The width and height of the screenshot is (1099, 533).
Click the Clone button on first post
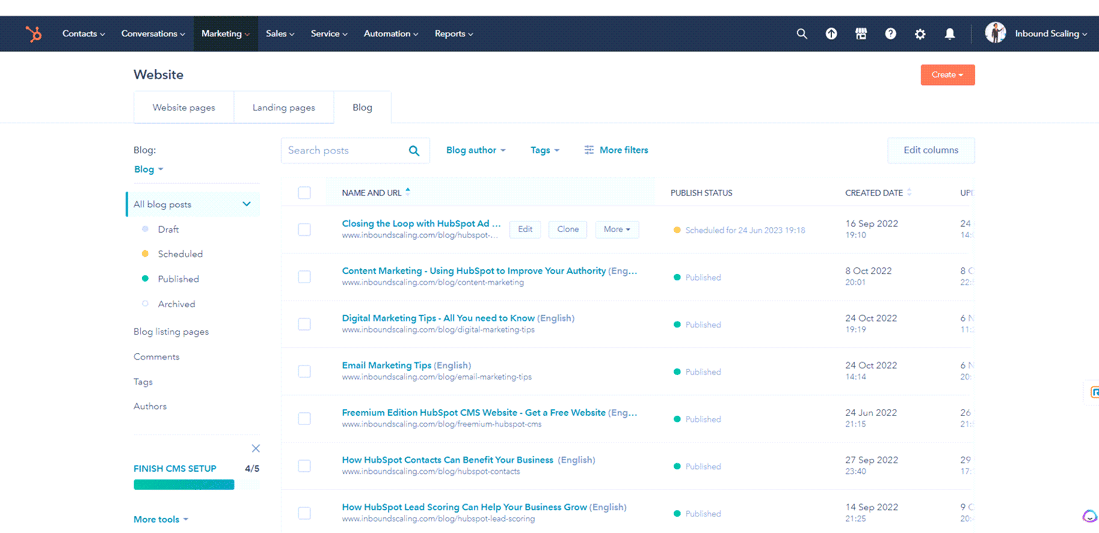(568, 229)
